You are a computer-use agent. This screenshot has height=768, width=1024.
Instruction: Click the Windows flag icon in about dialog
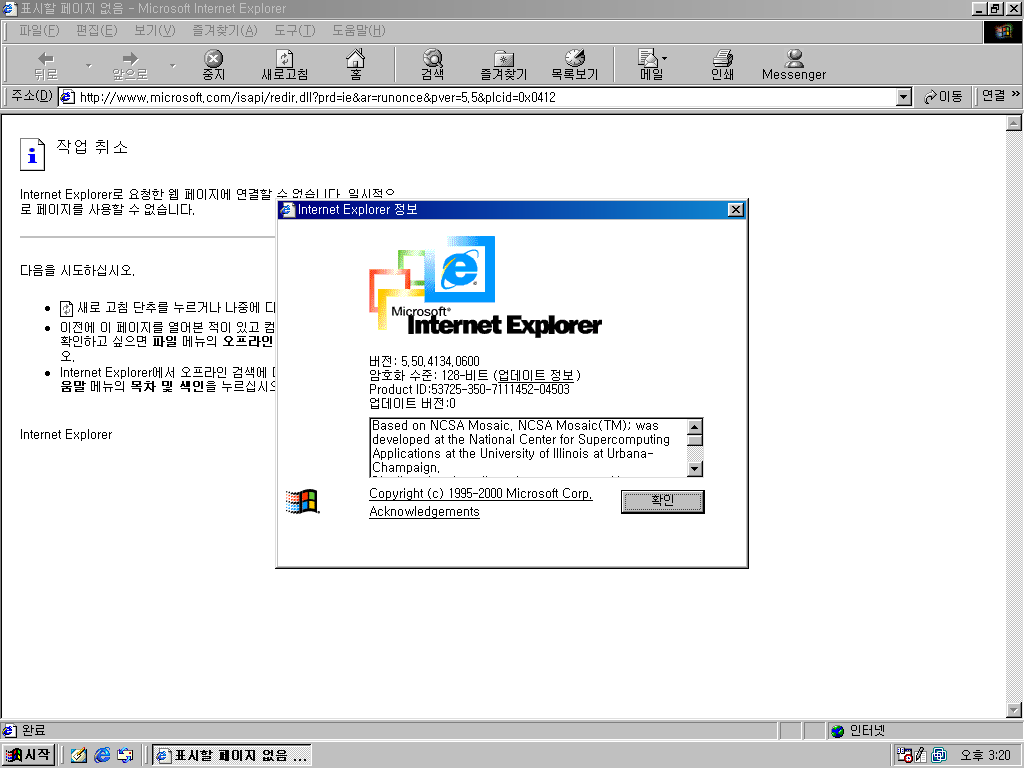pos(302,502)
